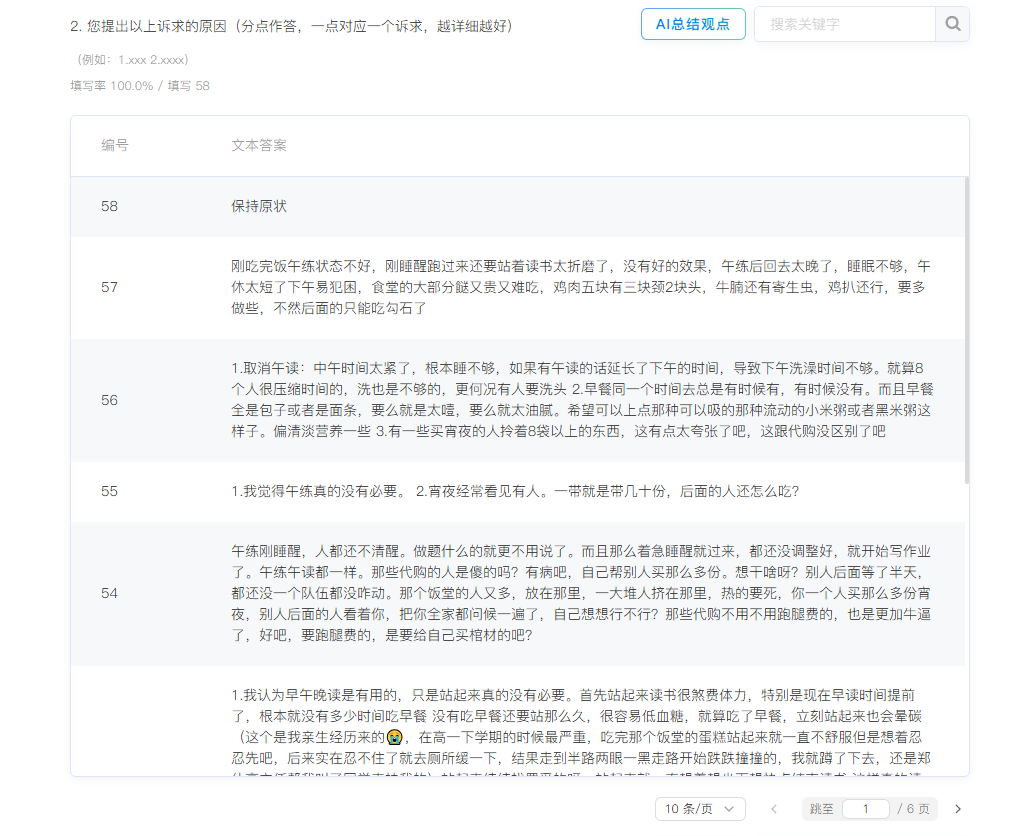Select row number 57
This screenshot has width=1010, height=836.
point(110,287)
